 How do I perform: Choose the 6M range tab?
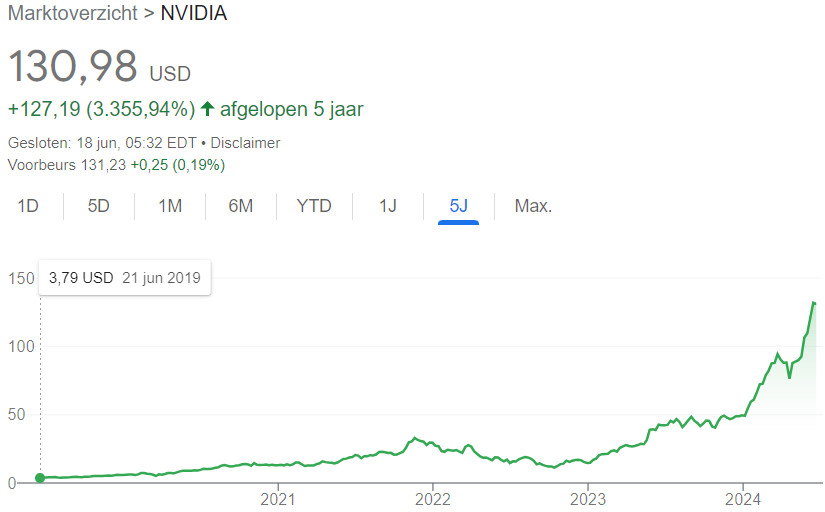241,207
